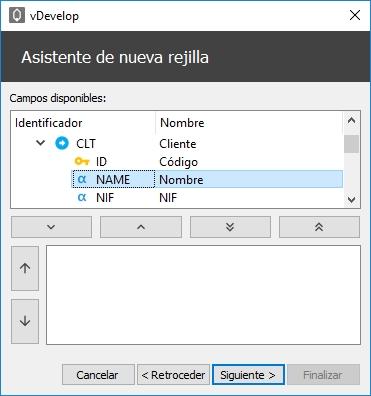Click the vDevelop app icon in title bar
Screen dimensions: 371x396
16,15
